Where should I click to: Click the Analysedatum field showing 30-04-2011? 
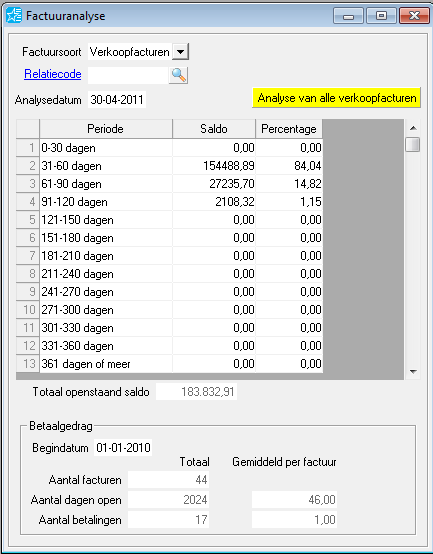(x=117, y=100)
